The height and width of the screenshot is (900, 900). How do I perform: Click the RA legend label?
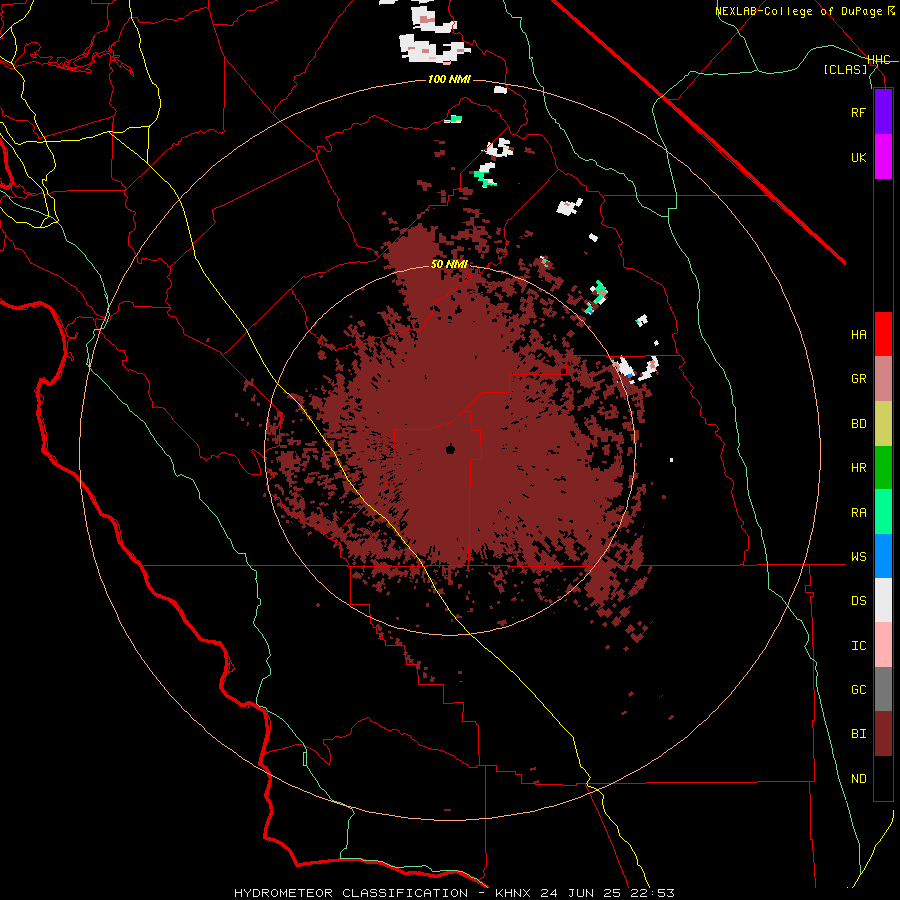coord(858,513)
